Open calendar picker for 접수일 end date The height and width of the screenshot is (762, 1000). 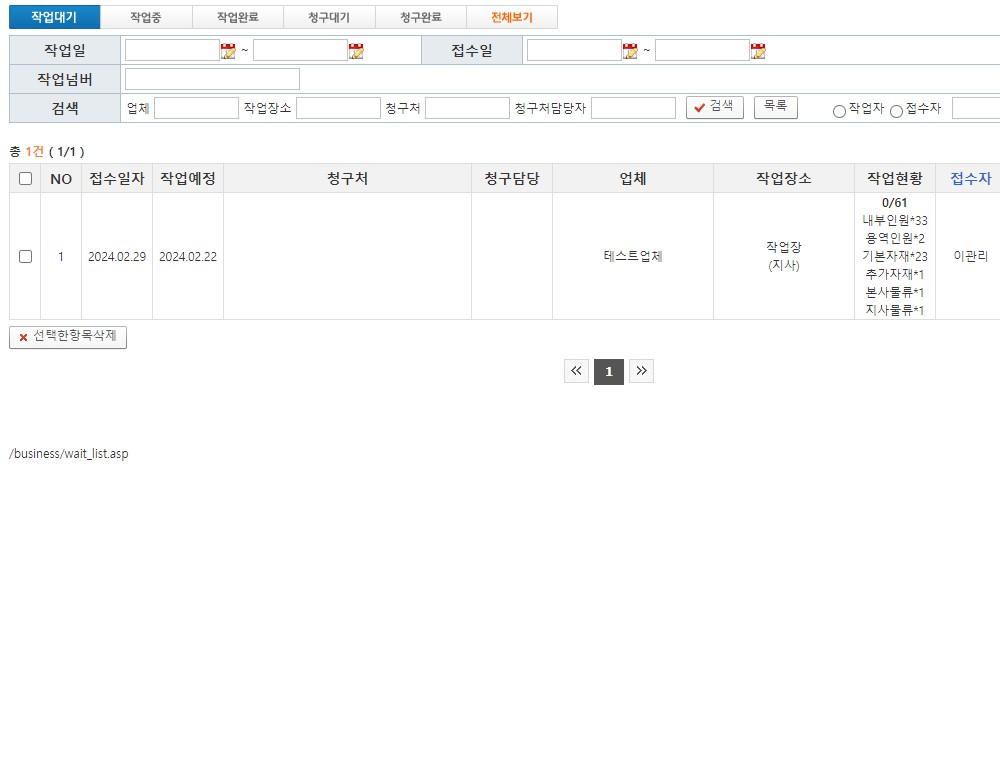(758, 51)
